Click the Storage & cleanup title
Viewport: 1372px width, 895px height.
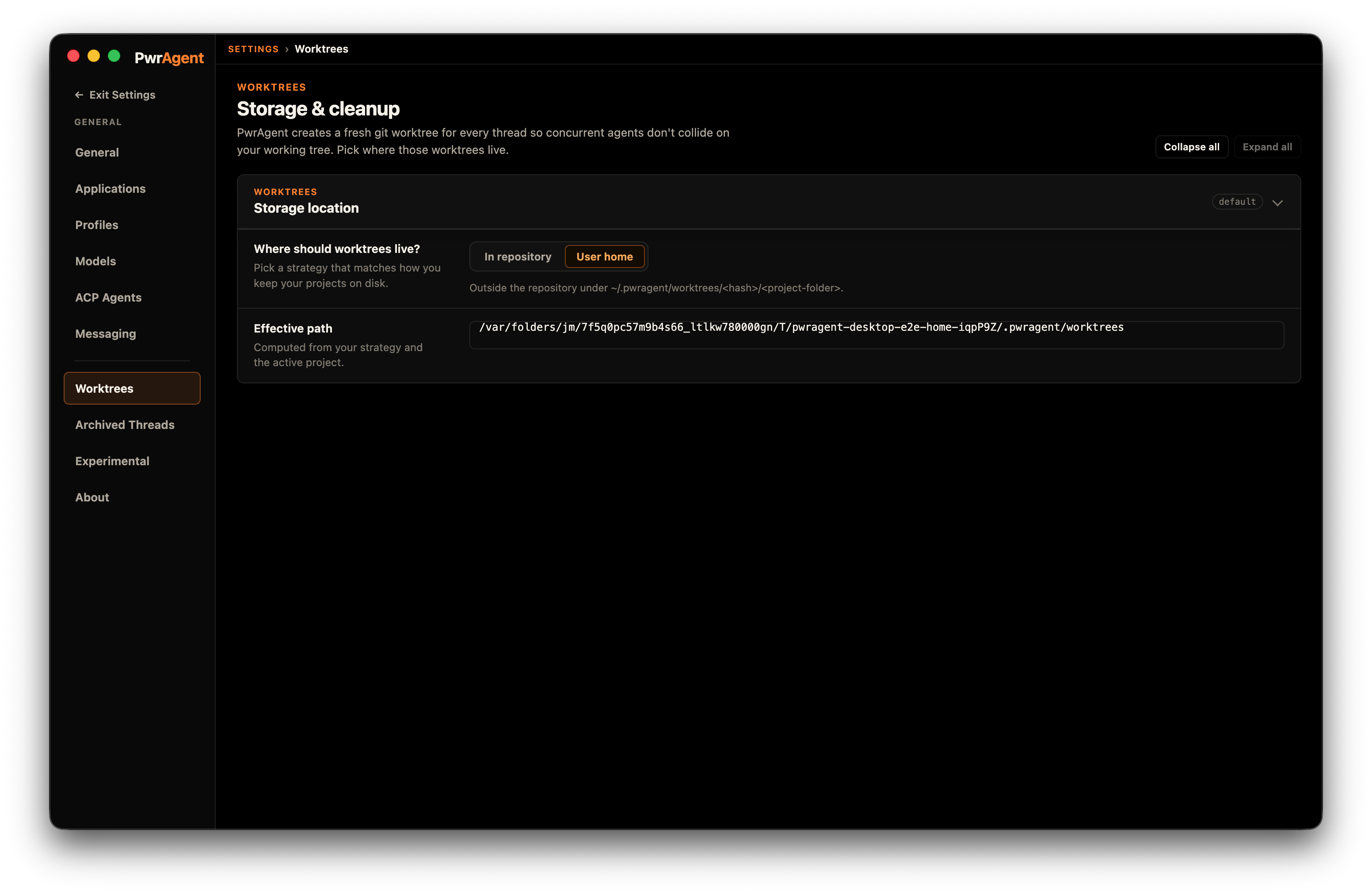[318, 108]
